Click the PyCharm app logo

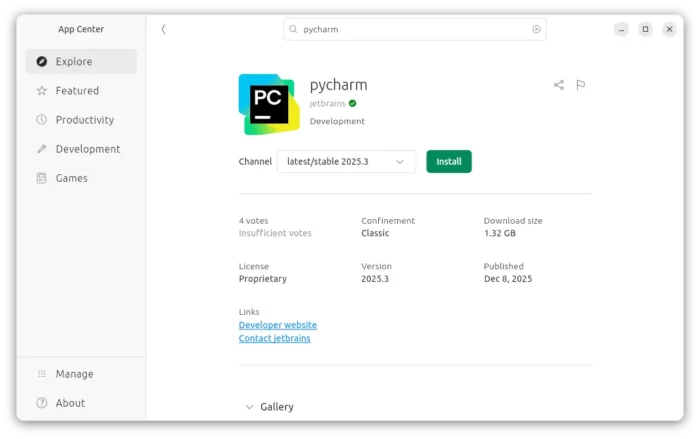[x=268, y=104]
